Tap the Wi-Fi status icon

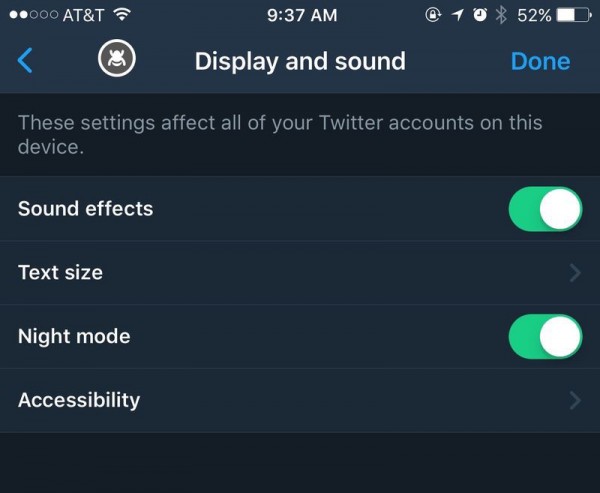pyautogui.click(x=122, y=15)
